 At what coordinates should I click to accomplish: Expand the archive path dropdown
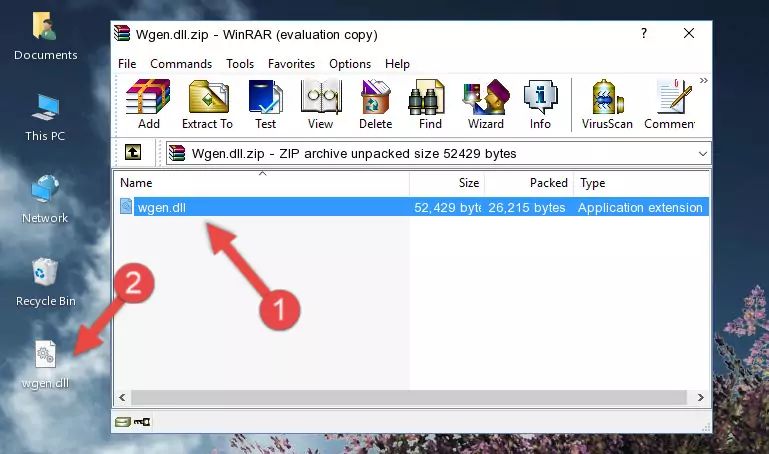(x=702, y=153)
